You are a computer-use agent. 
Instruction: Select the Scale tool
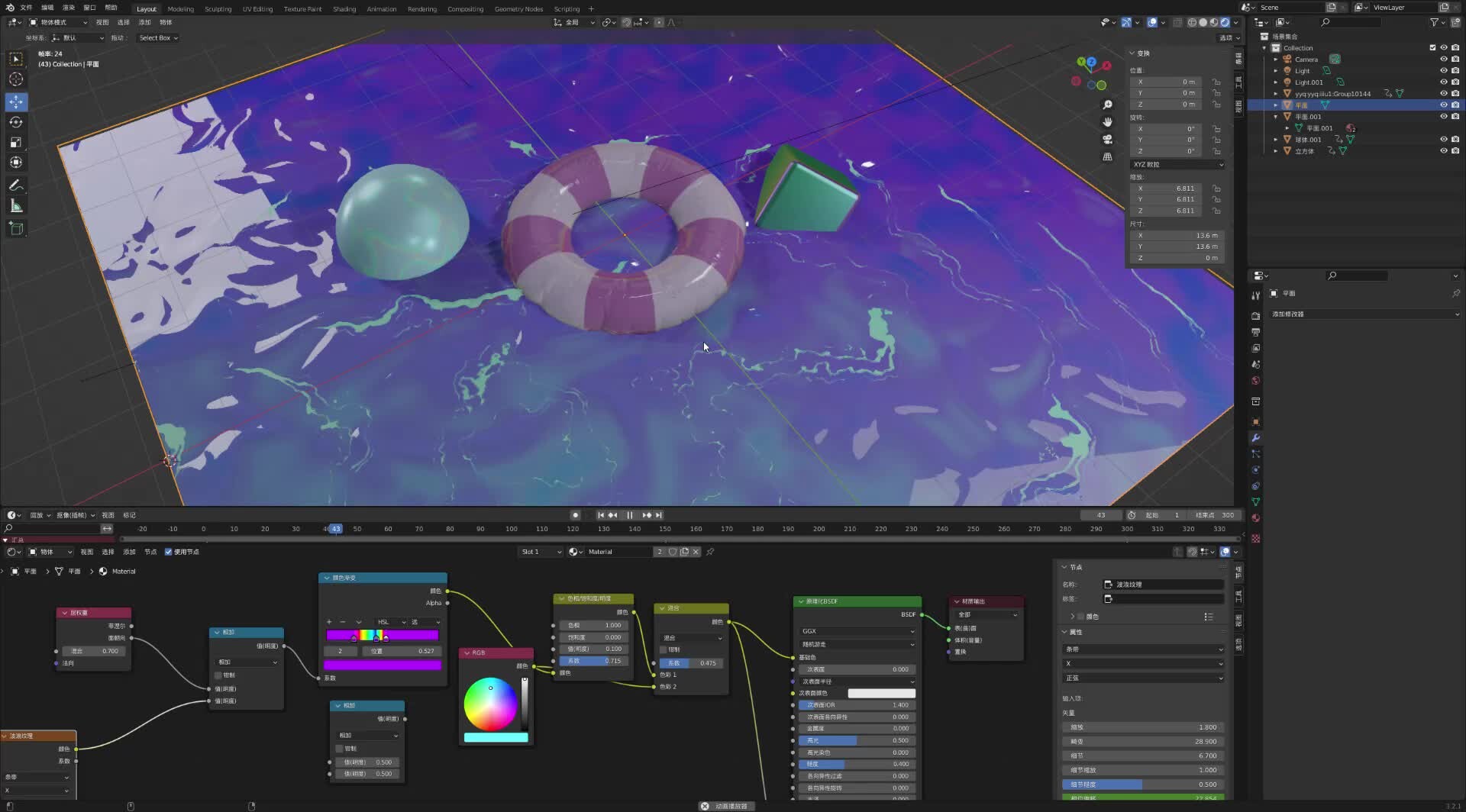[x=16, y=142]
